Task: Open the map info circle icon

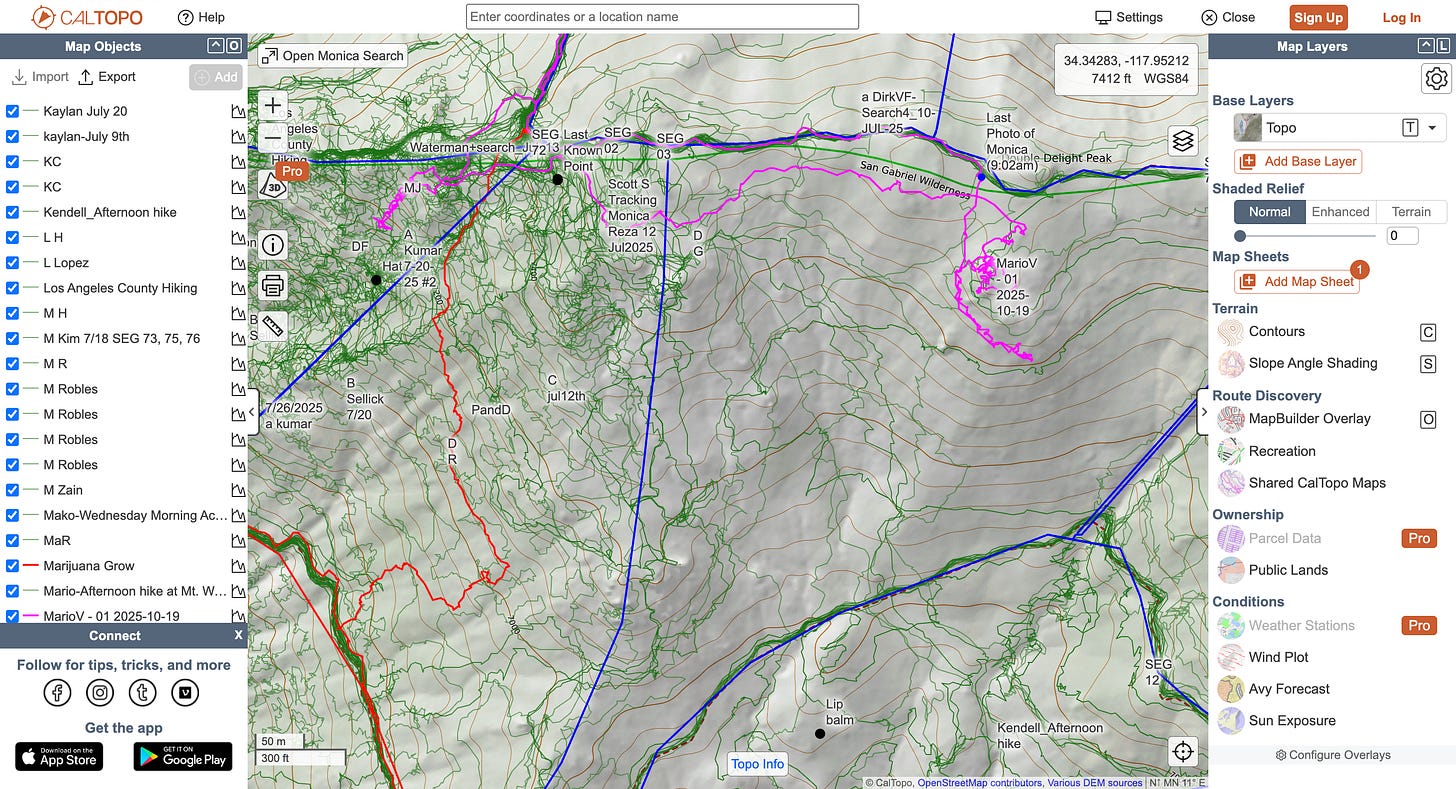Action: pyautogui.click(x=273, y=245)
